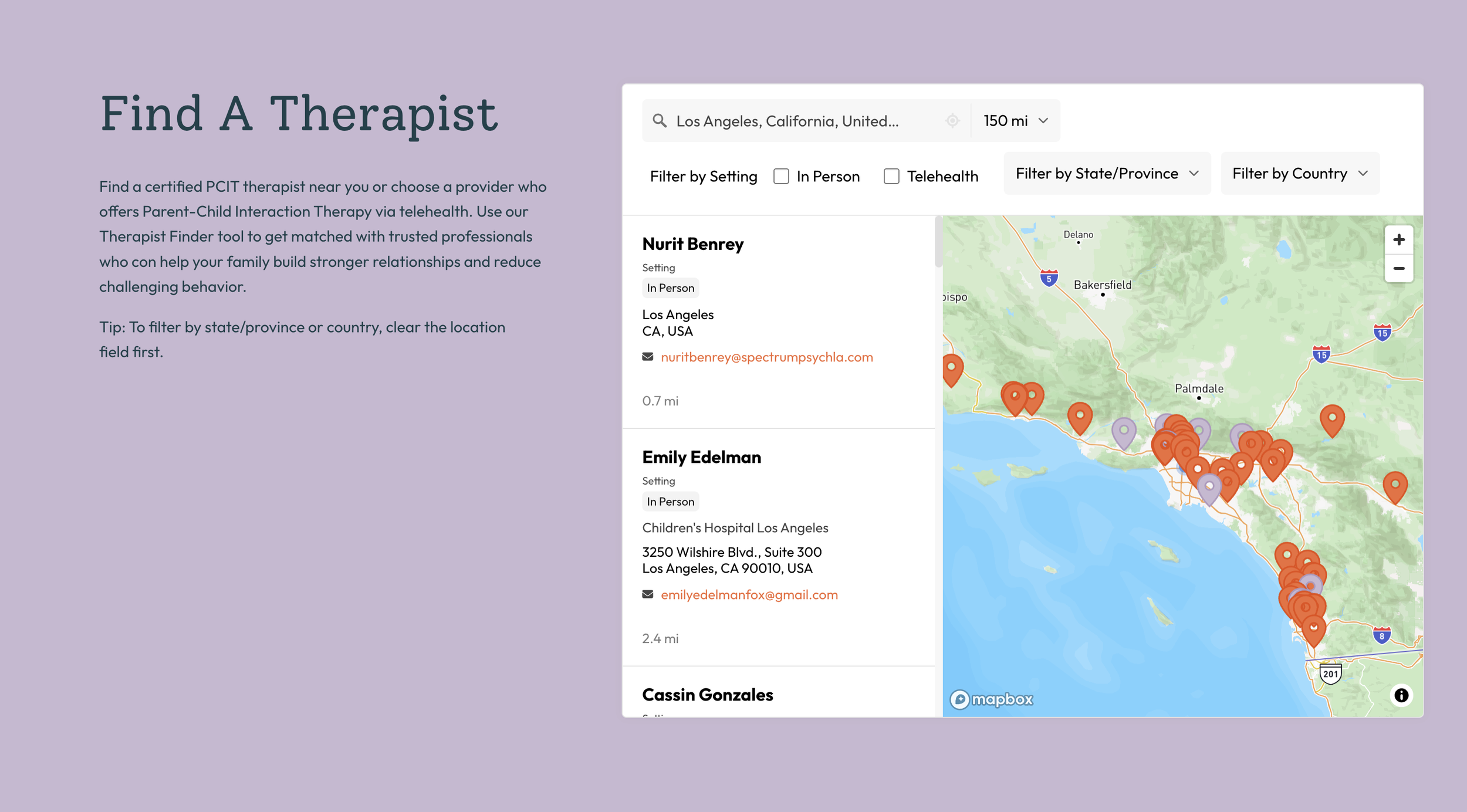The height and width of the screenshot is (812, 1467).
Task: Enable the Telehealth checkbox
Action: pos(891,177)
